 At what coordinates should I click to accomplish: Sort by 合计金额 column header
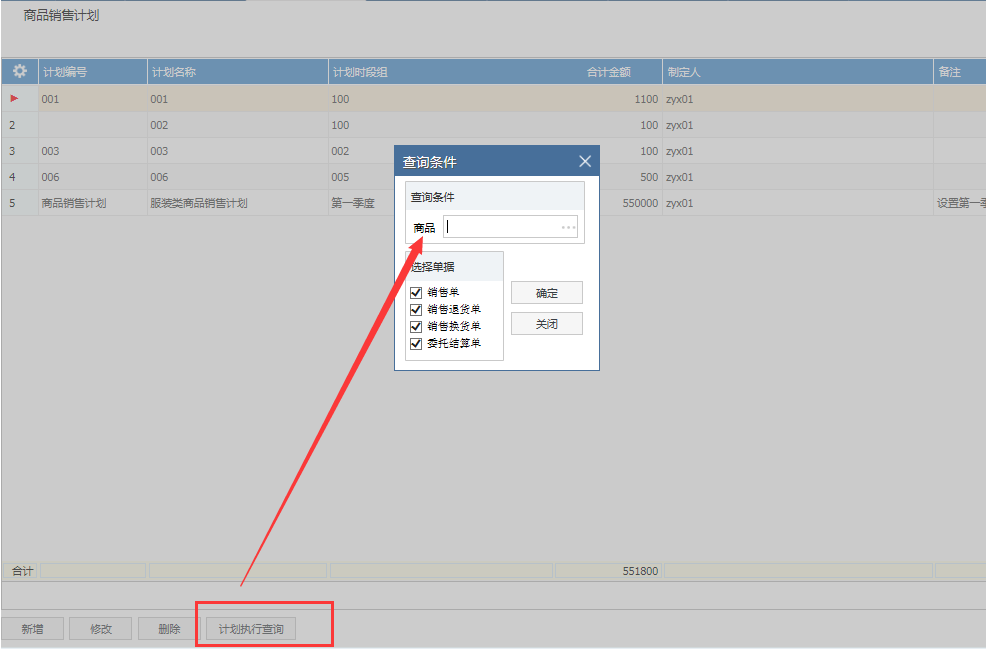point(608,72)
